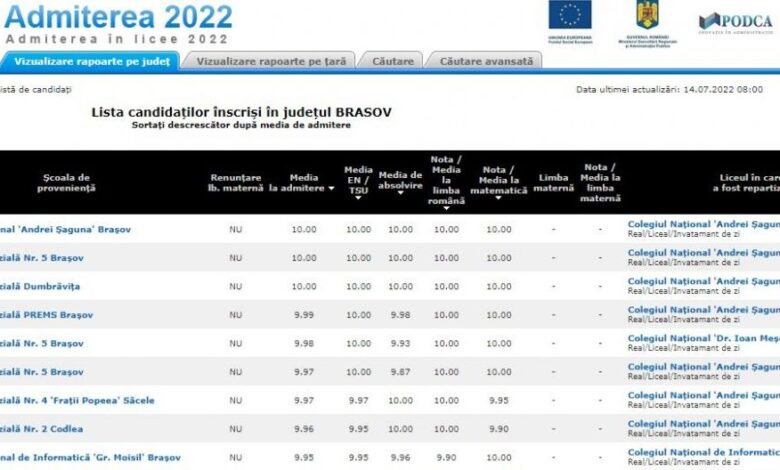780x470 pixels.
Task: Open school link Informatică 'Gr. Moisil' Brașov
Action: tap(90, 458)
